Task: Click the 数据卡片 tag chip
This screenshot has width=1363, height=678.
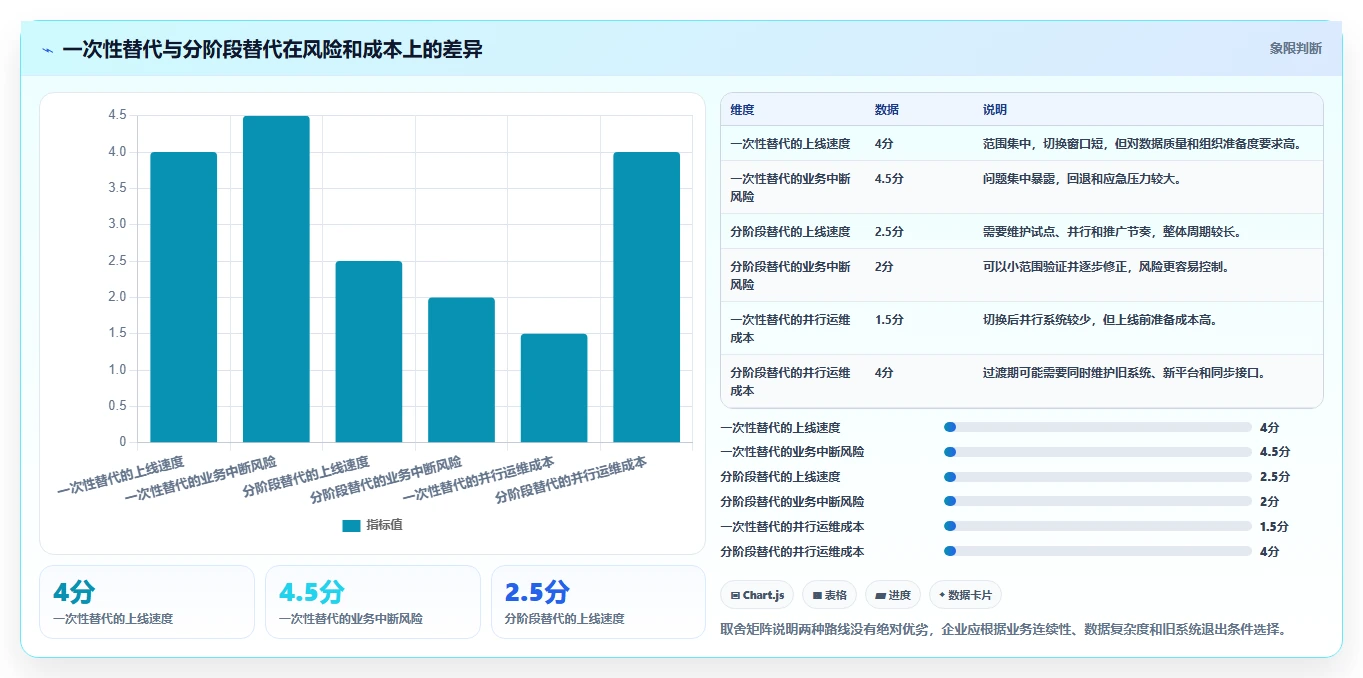Action: pos(965,595)
